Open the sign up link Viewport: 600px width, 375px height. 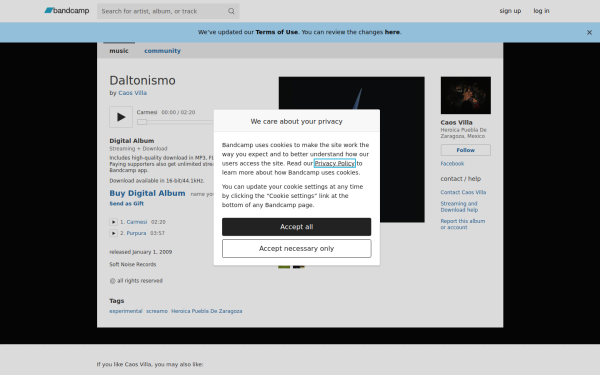pos(510,11)
